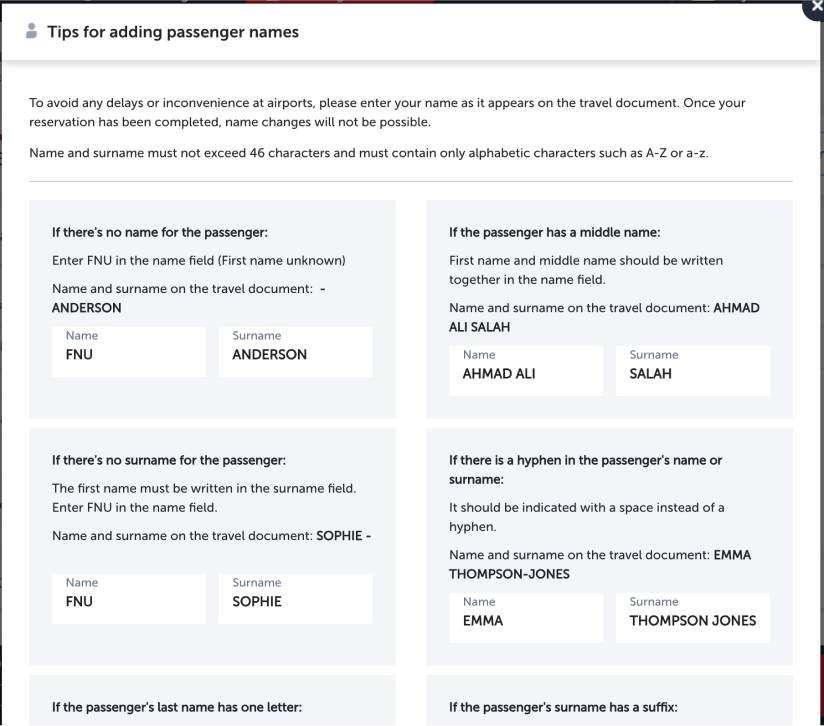Image resolution: width=824 pixels, height=726 pixels.
Task: Click the FNU name field for Sophie
Action: coord(129,599)
